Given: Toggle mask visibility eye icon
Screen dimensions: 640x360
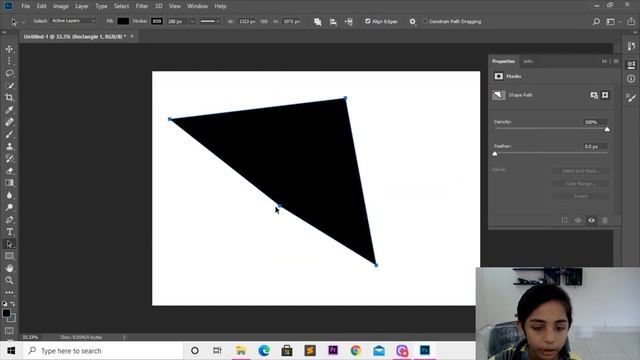Looking at the screenshot, I should pyautogui.click(x=591, y=220).
